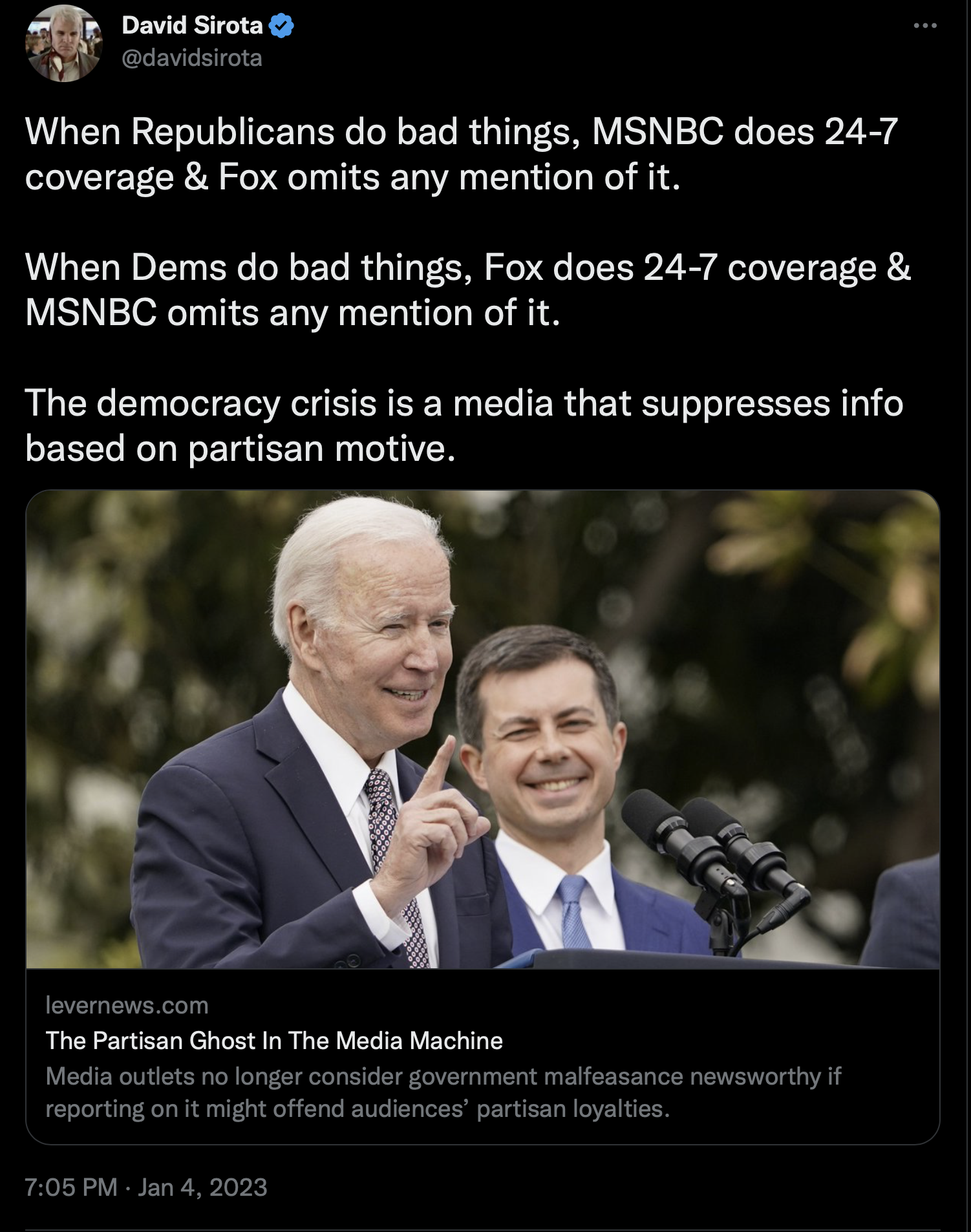Open David Sirota's profile avatar
Screen dimensions: 971x1232
point(63,43)
